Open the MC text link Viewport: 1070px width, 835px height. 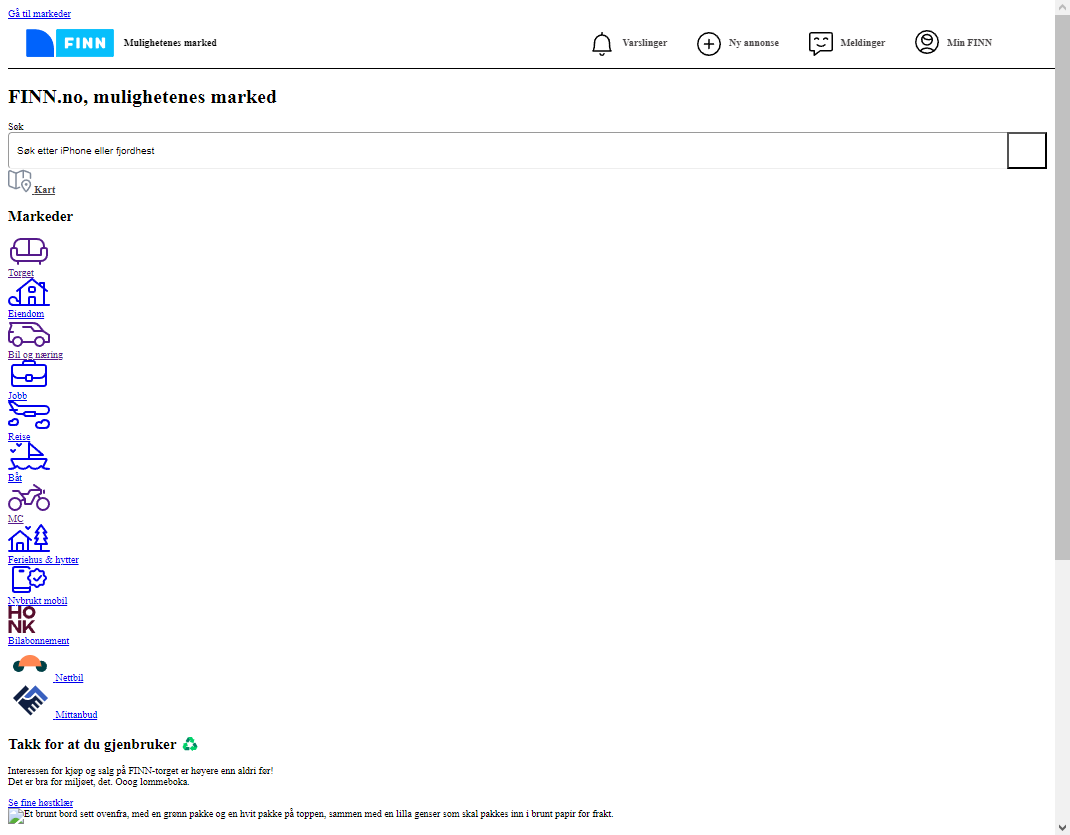click(x=16, y=519)
